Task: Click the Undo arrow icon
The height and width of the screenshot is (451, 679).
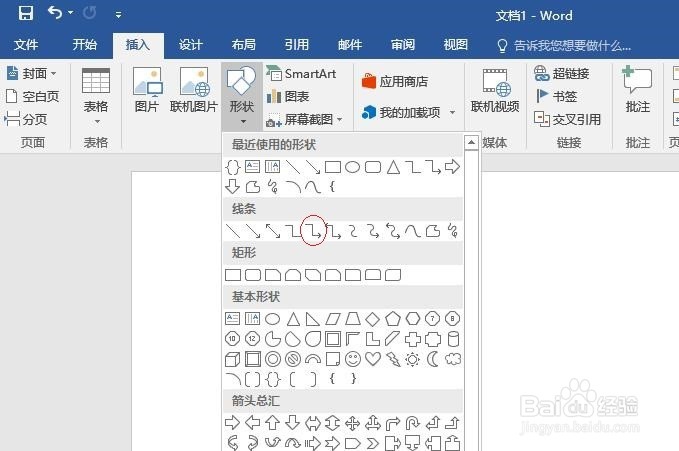Action: 55,13
